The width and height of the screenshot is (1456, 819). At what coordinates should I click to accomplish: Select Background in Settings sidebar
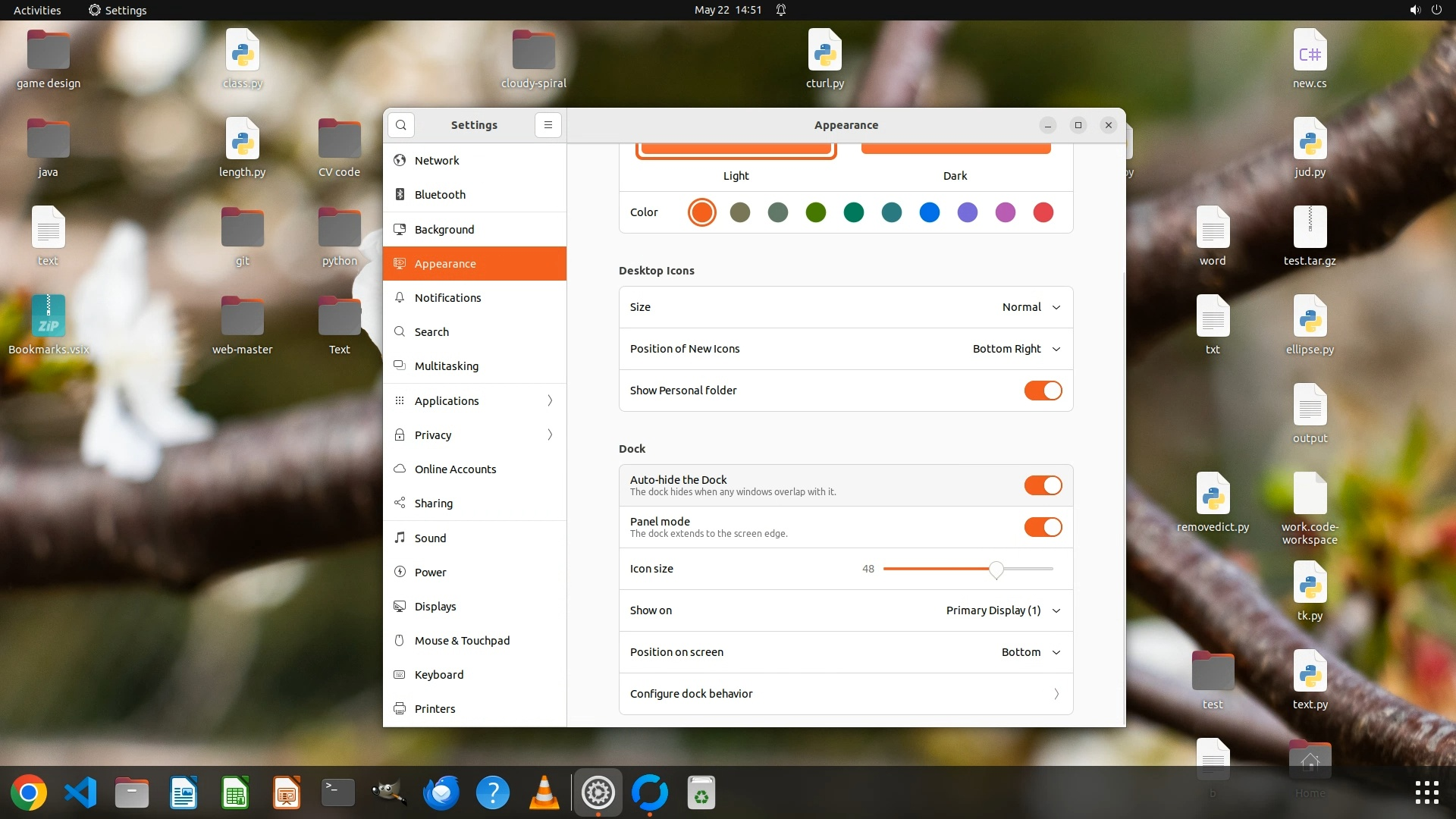tap(444, 229)
